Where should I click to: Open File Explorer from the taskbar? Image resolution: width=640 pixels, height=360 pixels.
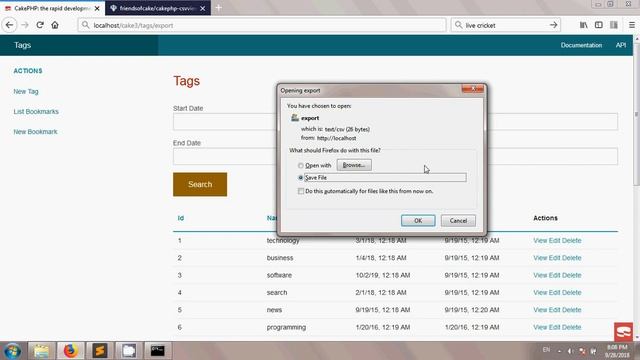click(41, 351)
